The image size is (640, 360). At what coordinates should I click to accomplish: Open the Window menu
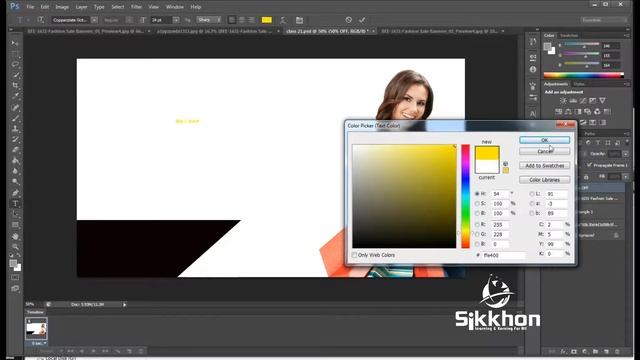(x=175, y=7)
